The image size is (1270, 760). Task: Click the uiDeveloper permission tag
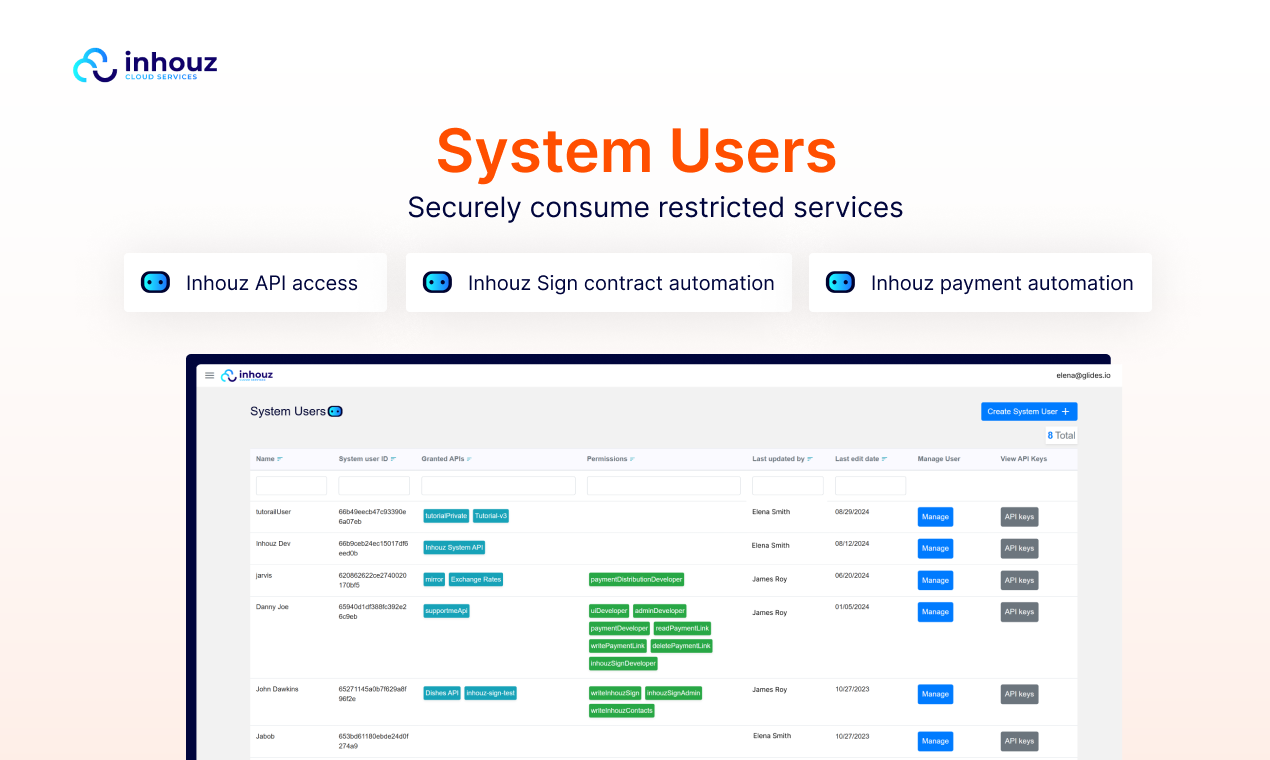pyautogui.click(x=609, y=610)
